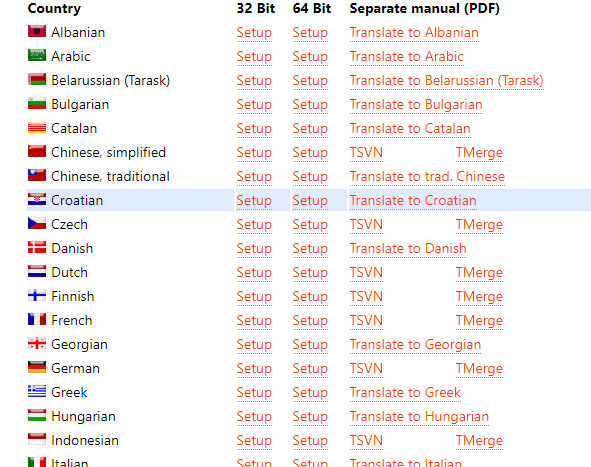Click the German flag icon
Image resolution: width=591 pixels, height=467 pixels.
(37, 367)
